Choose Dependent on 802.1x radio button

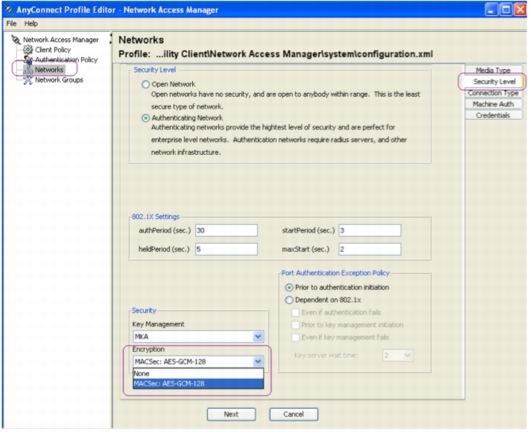(x=289, y=300)
